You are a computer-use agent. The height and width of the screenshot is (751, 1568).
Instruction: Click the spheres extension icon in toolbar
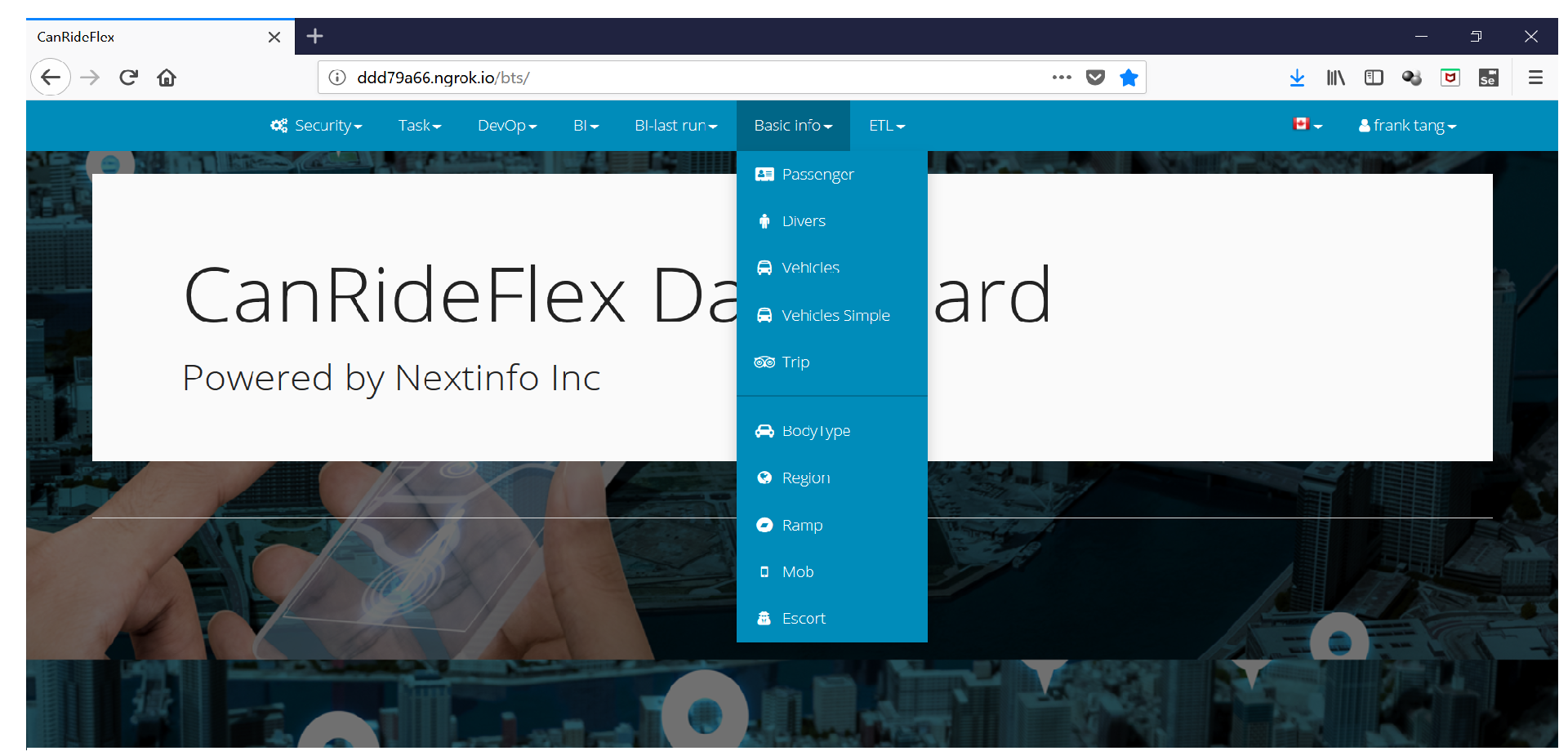1412,78
